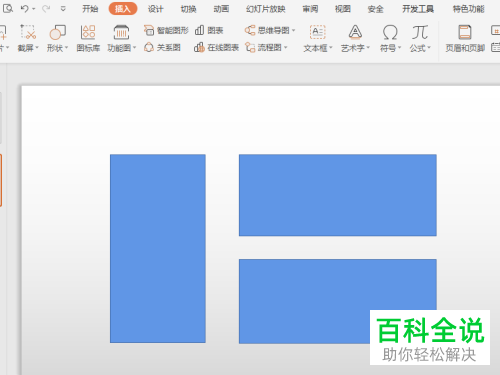
Task: Expand the 文本框 dropdown arrow
Action: tap(331, 48)
